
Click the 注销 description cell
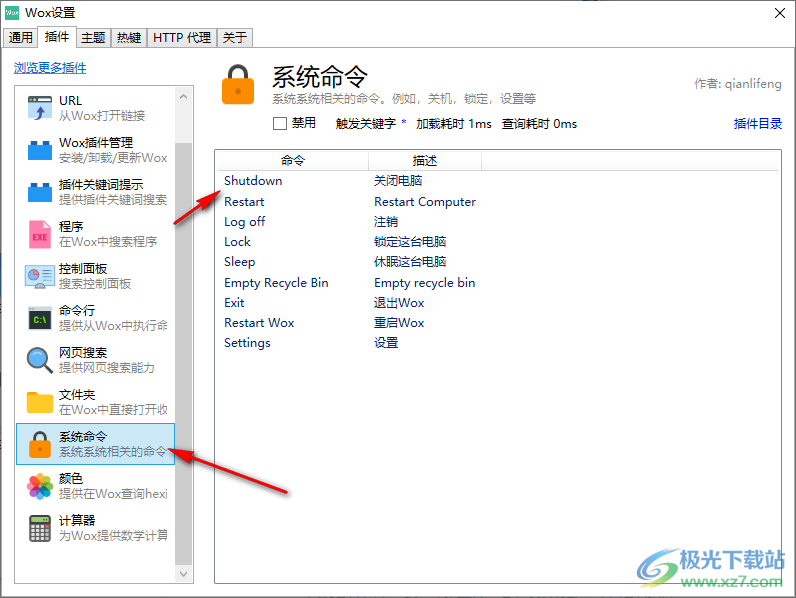tap(386, 222)
